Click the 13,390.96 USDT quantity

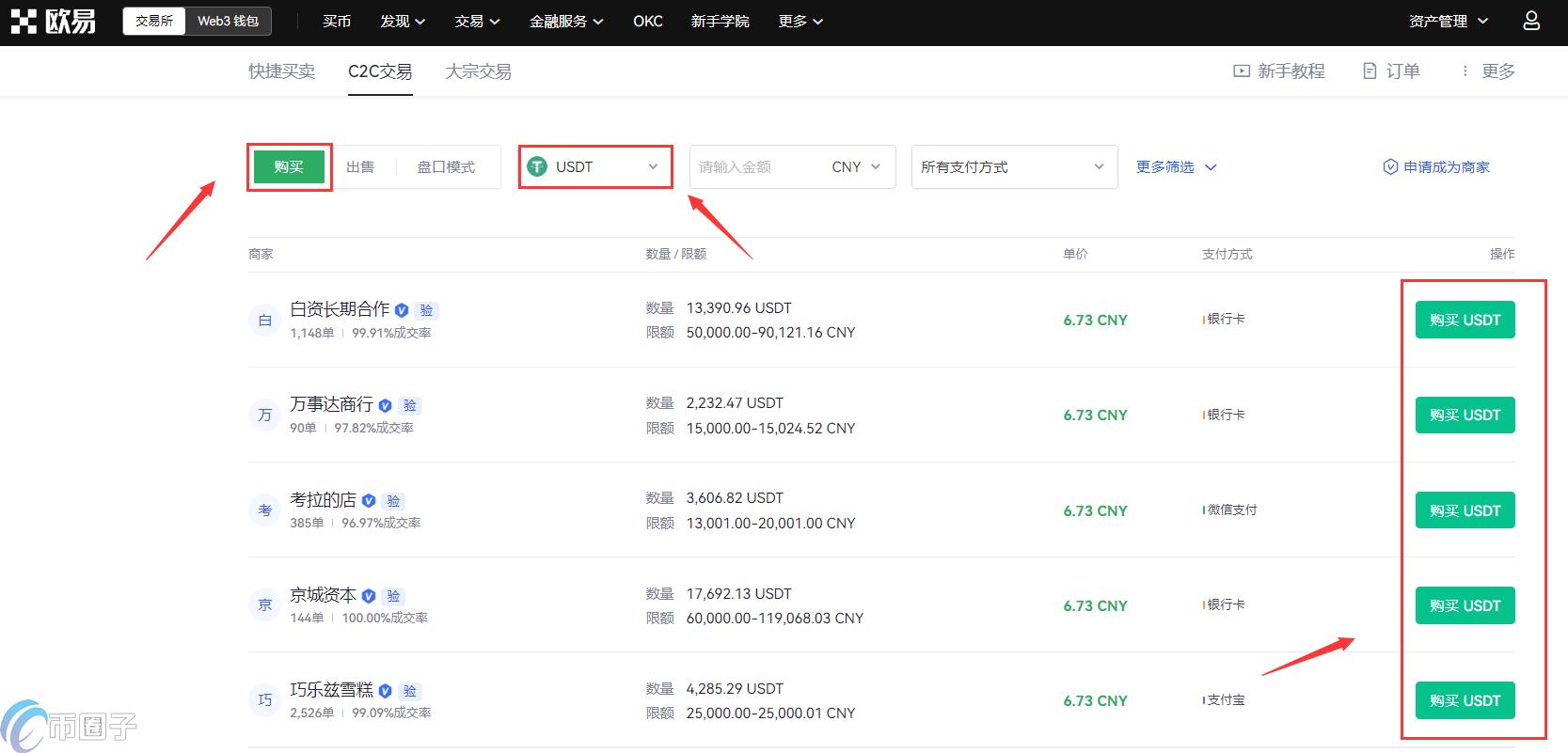pos(739,308)
